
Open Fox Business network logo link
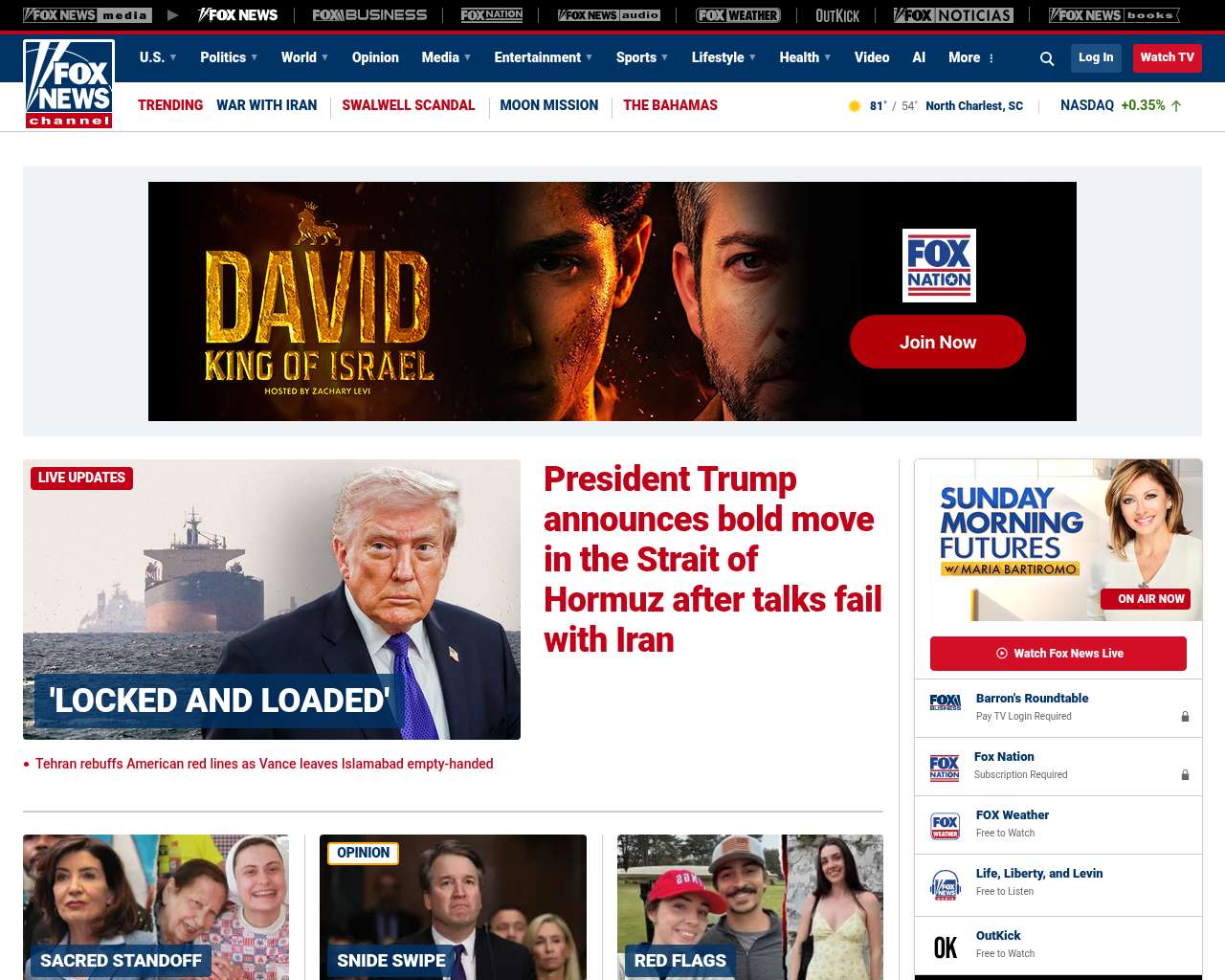coord(369,15)
